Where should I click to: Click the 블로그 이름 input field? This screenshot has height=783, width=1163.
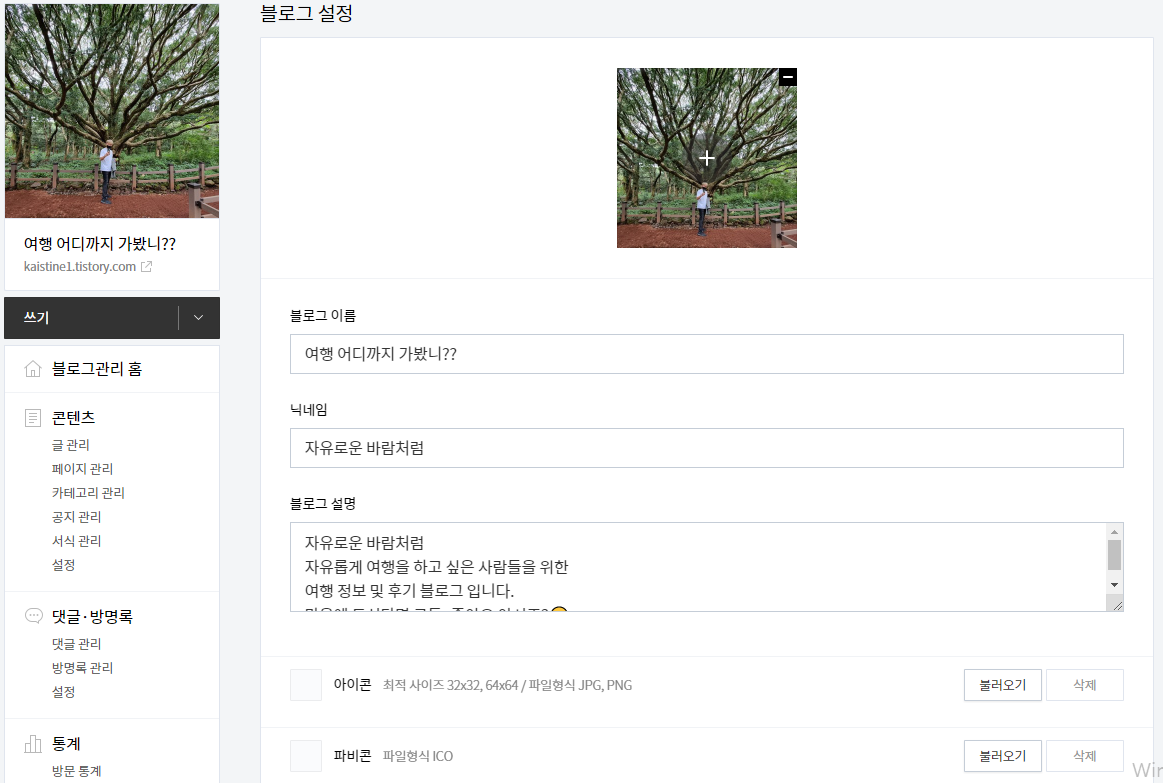click(x=707, y=354)
